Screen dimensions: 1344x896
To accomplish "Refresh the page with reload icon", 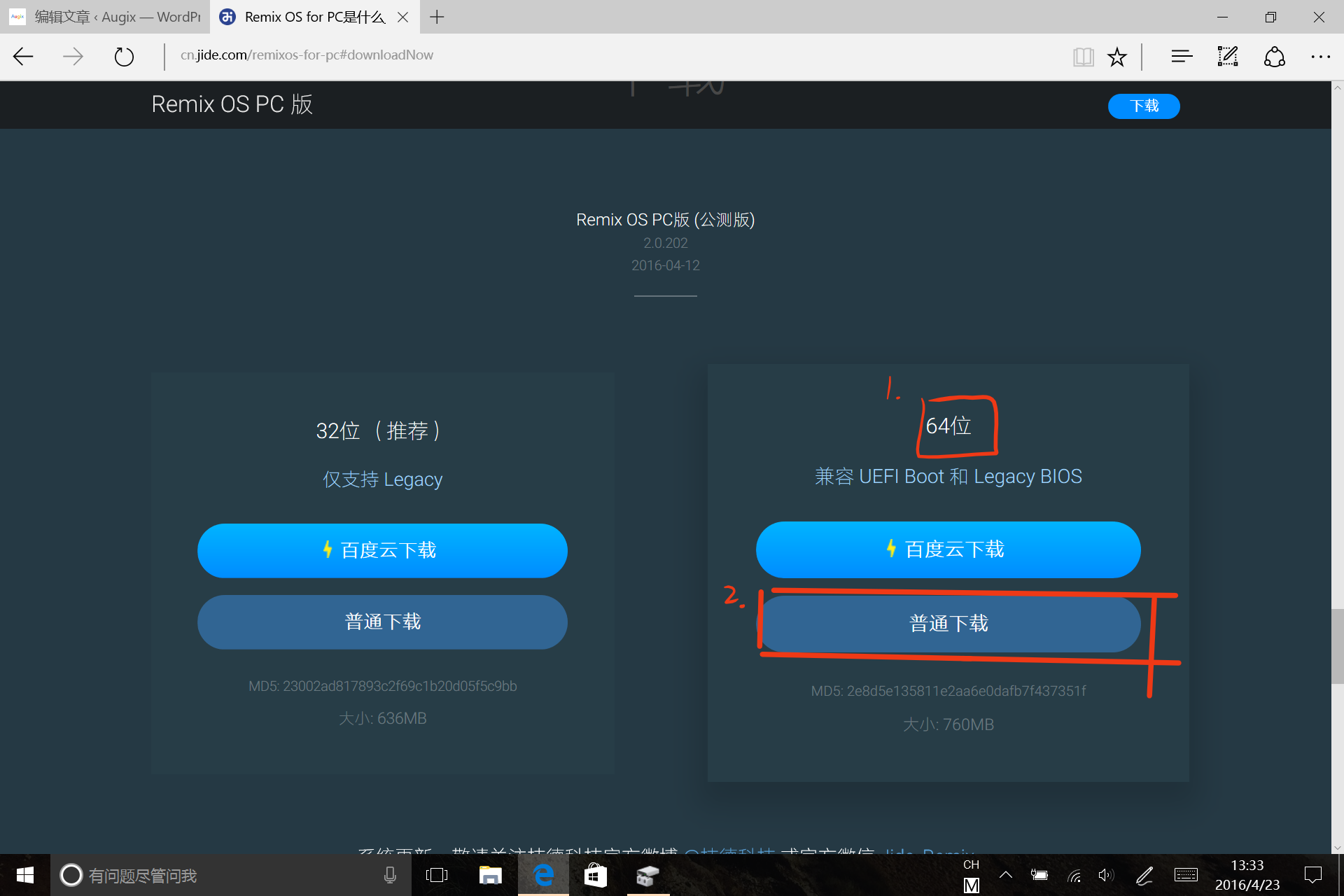I will [124, 56].
